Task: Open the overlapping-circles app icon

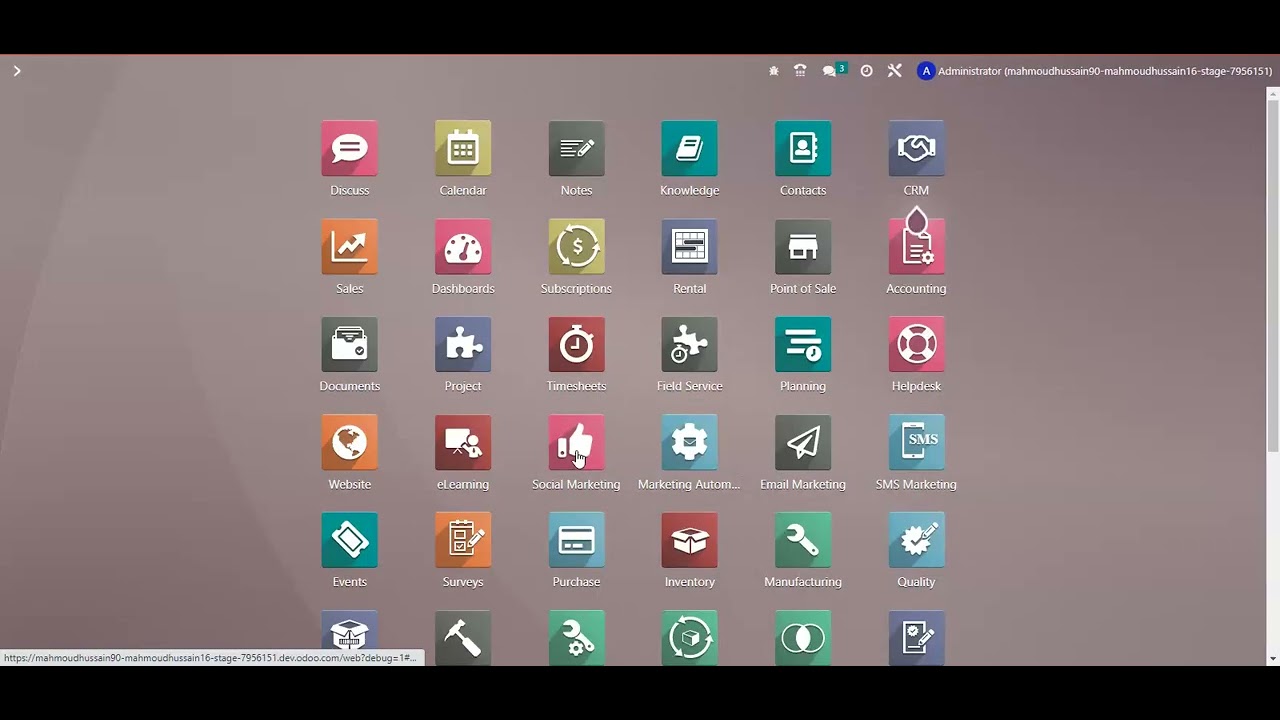Action: (x=803, y=638)
